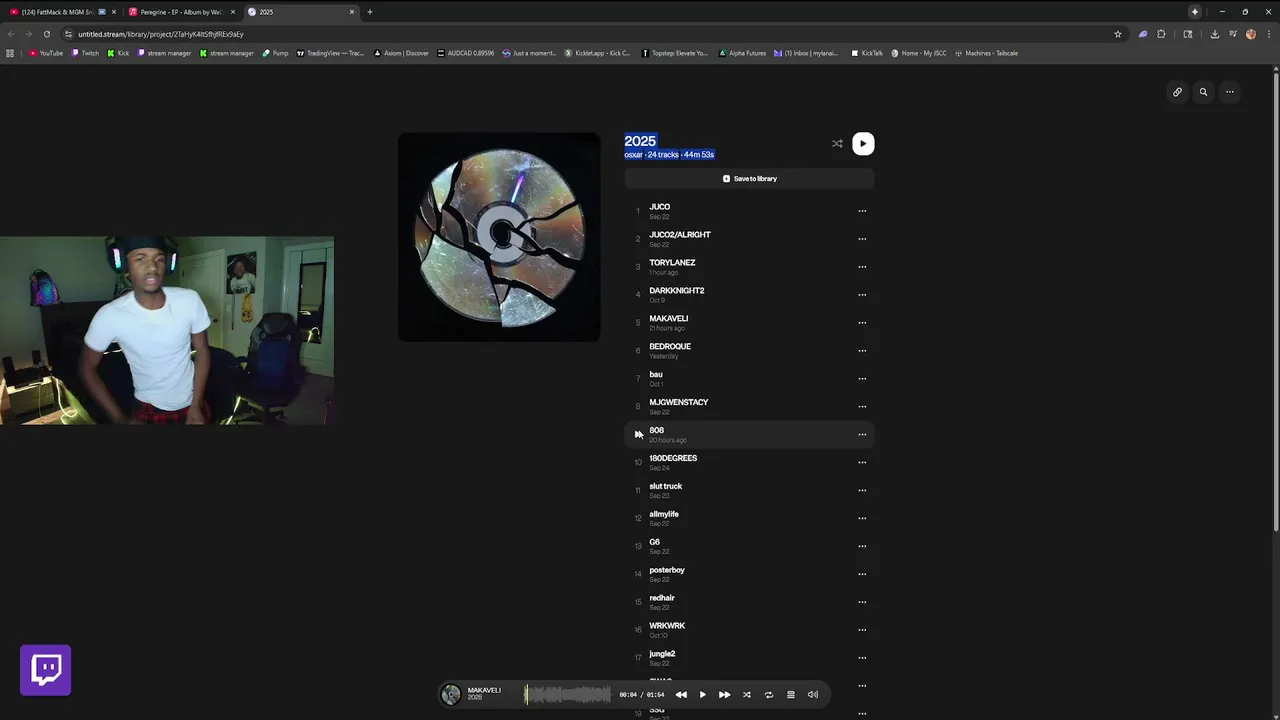This screenshot has height=720, width=1280.
Task: Open the options menu for allmylife
Action: pos(862,519)
